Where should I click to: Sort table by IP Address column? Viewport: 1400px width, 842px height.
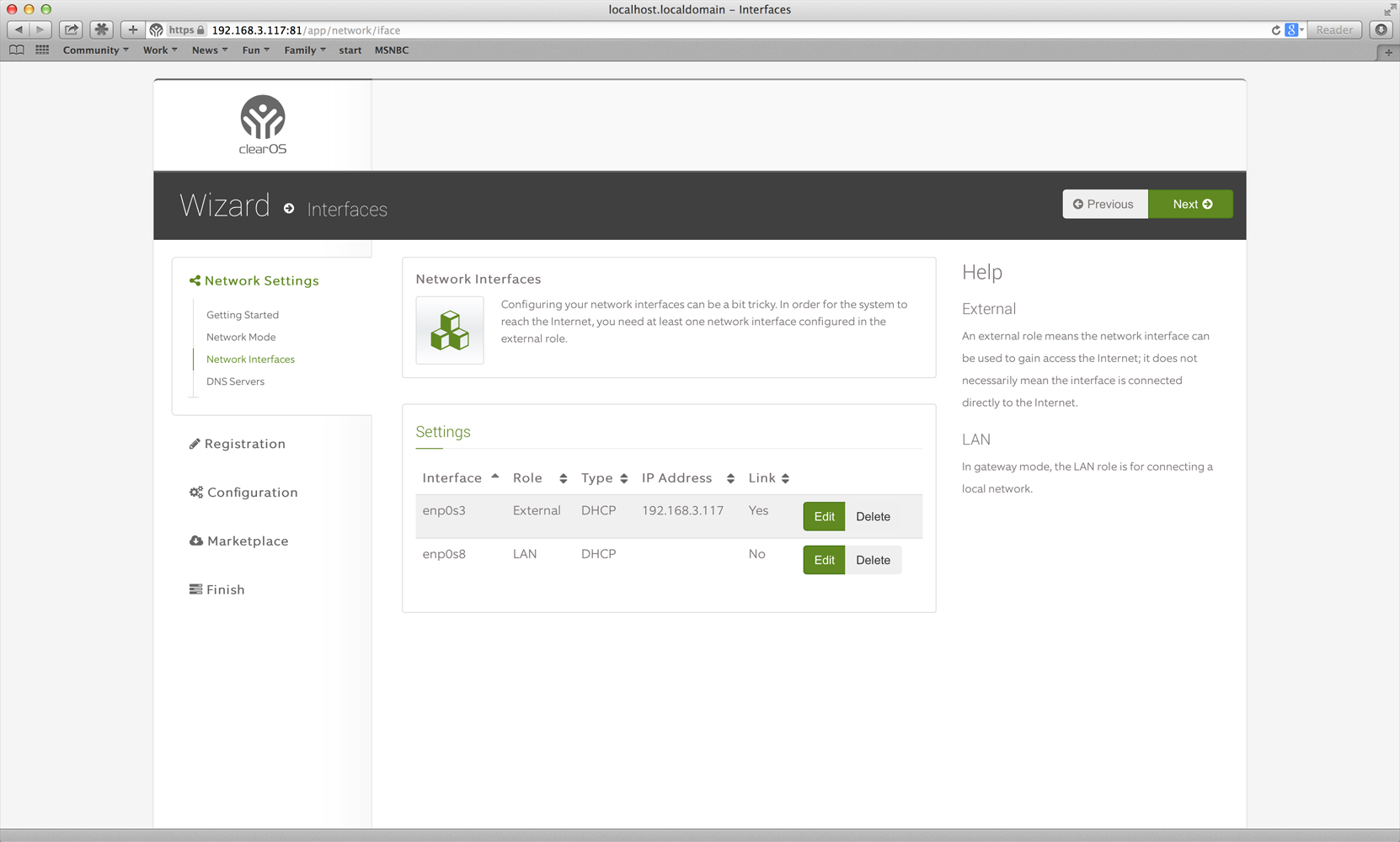687,477
